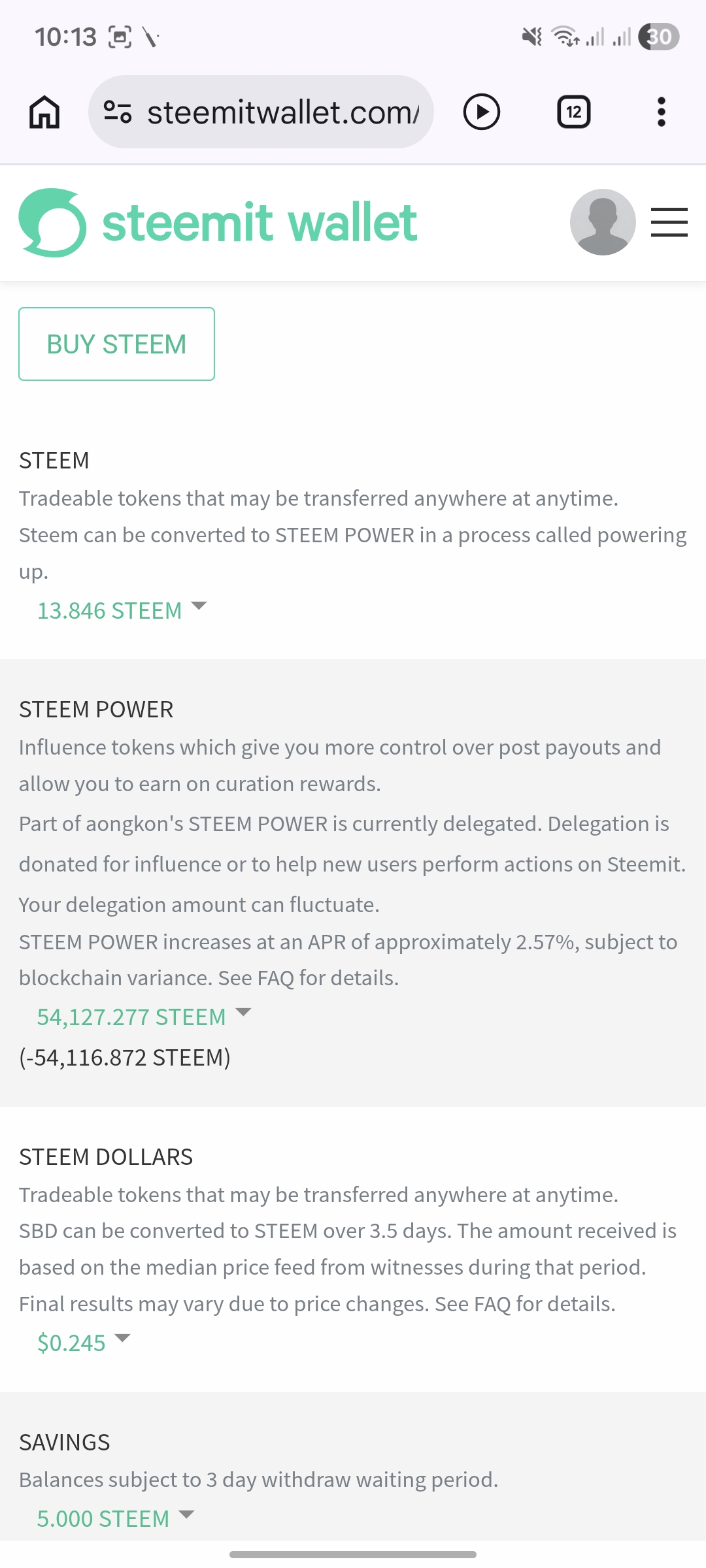Tap the Steemit wallet logo icon
Viewport: 706px width, 1568px height.
(52, 223)
